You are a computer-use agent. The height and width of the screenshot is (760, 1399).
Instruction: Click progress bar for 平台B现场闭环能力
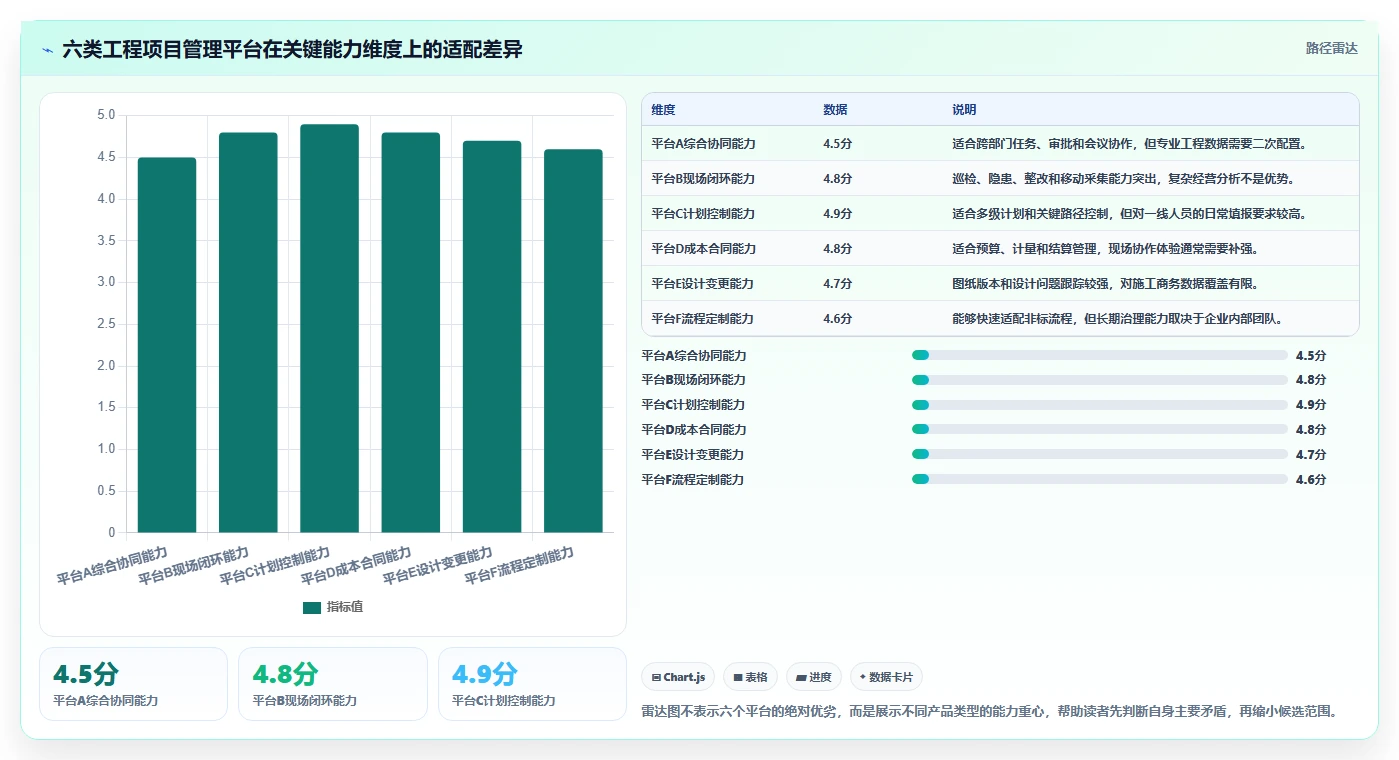[1100, 380]
